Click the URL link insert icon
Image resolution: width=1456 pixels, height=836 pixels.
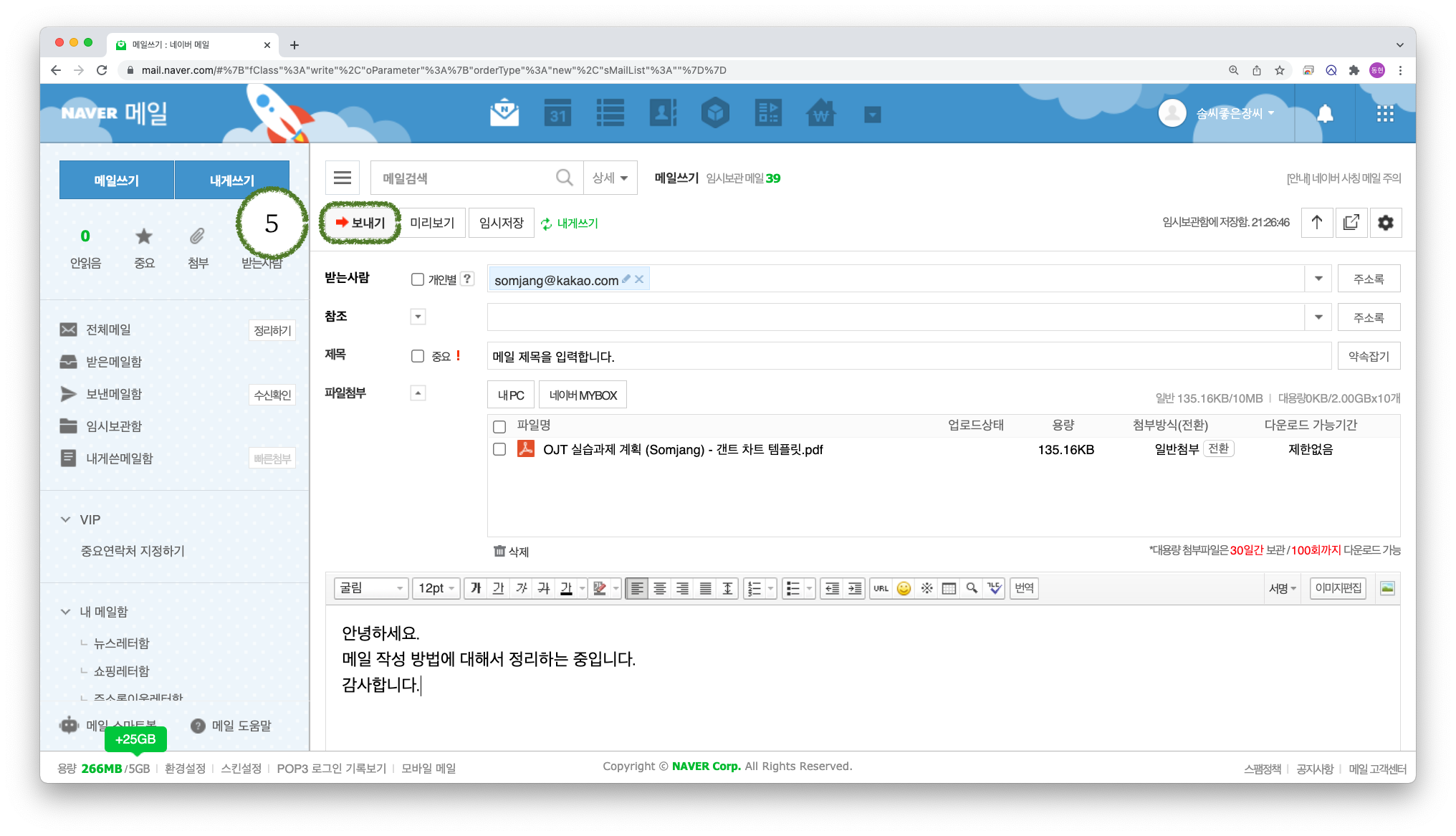point(881,588)
